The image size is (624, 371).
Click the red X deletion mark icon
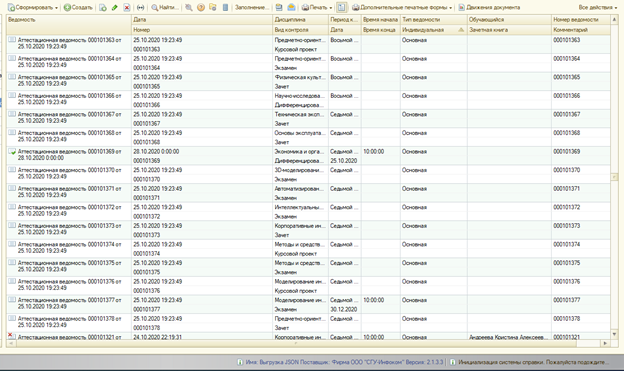point(127,7)
